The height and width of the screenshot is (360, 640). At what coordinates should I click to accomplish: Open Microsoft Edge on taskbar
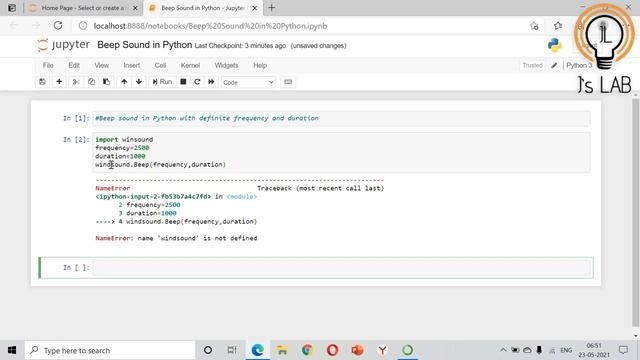257,350
